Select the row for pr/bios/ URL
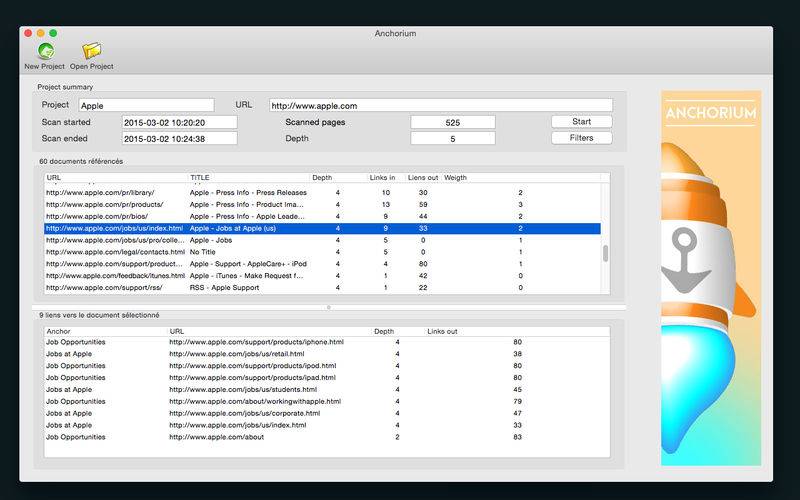The width and height of the screenshot is (800, 500). click(x=322, y=216)
